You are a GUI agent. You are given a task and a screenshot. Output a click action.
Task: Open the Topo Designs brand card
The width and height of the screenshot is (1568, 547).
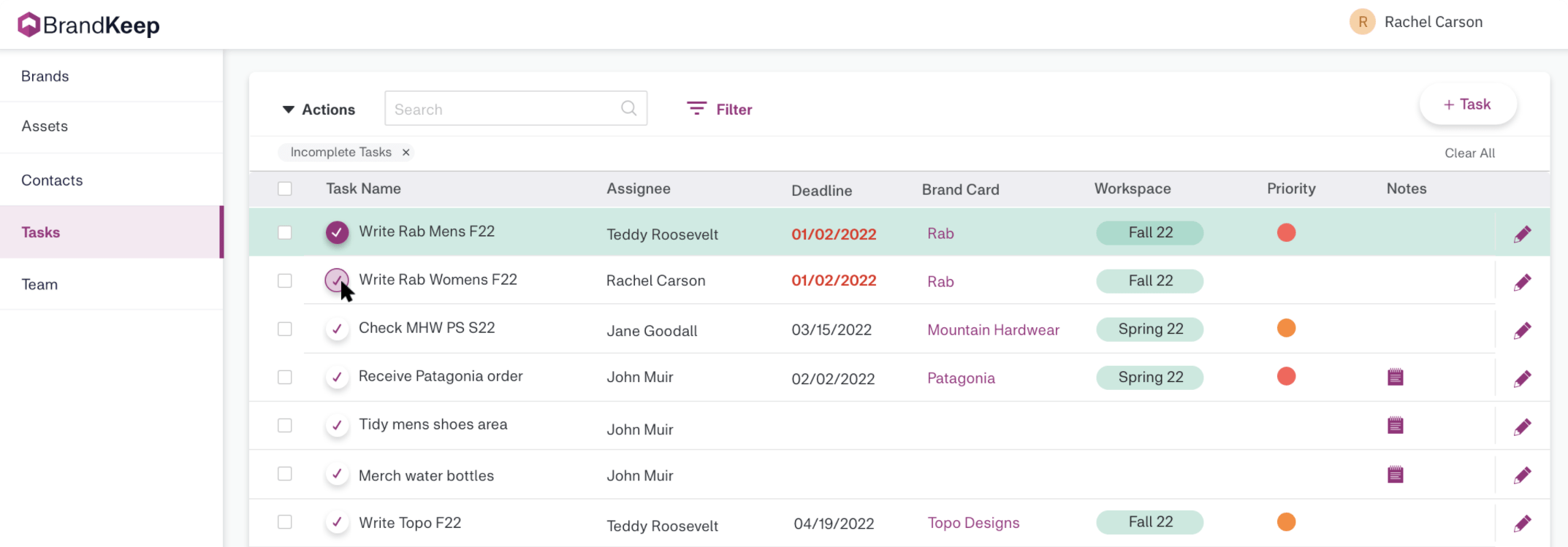point(973,523)
